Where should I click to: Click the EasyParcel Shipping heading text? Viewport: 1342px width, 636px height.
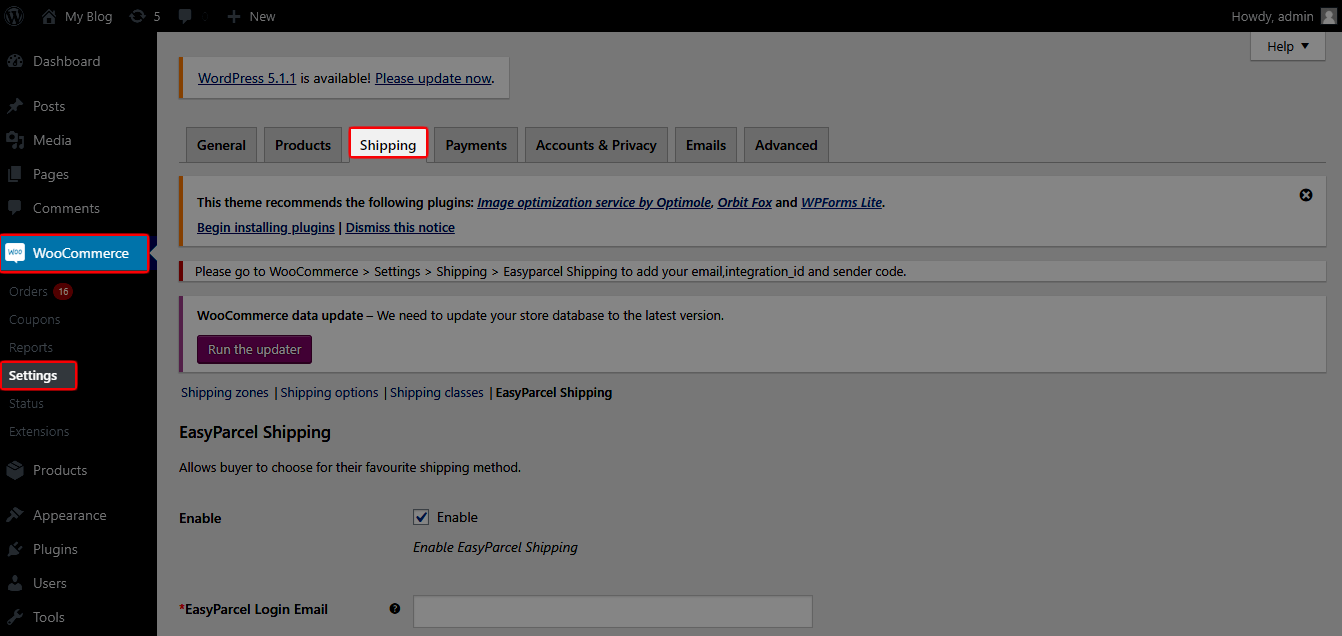[x=255, y=433]
